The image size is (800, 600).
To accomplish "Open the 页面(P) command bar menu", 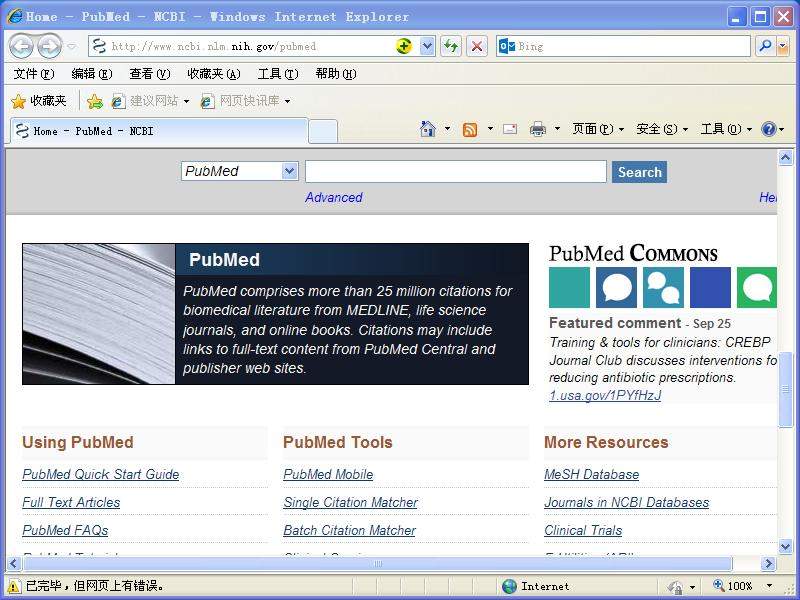I will 598,129.
